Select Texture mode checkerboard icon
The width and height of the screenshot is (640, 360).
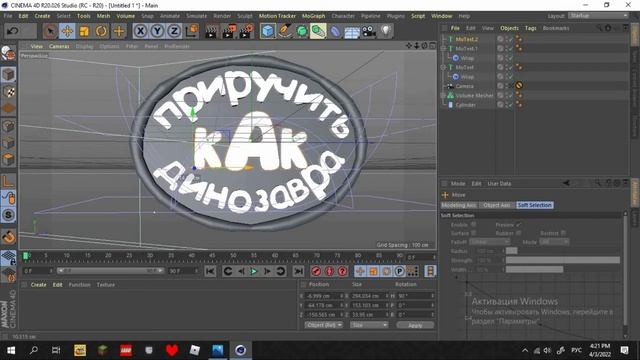tap(9, 92)
